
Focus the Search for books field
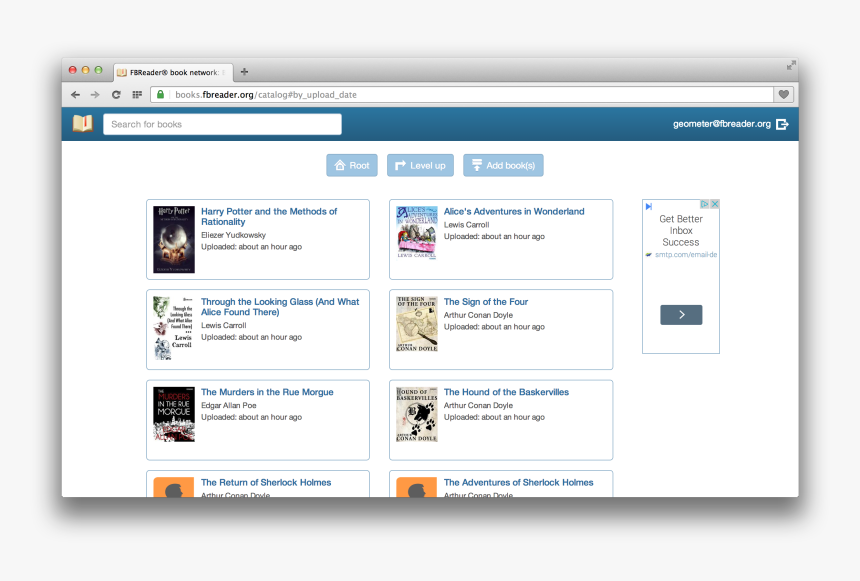click(x=222, y=124)
